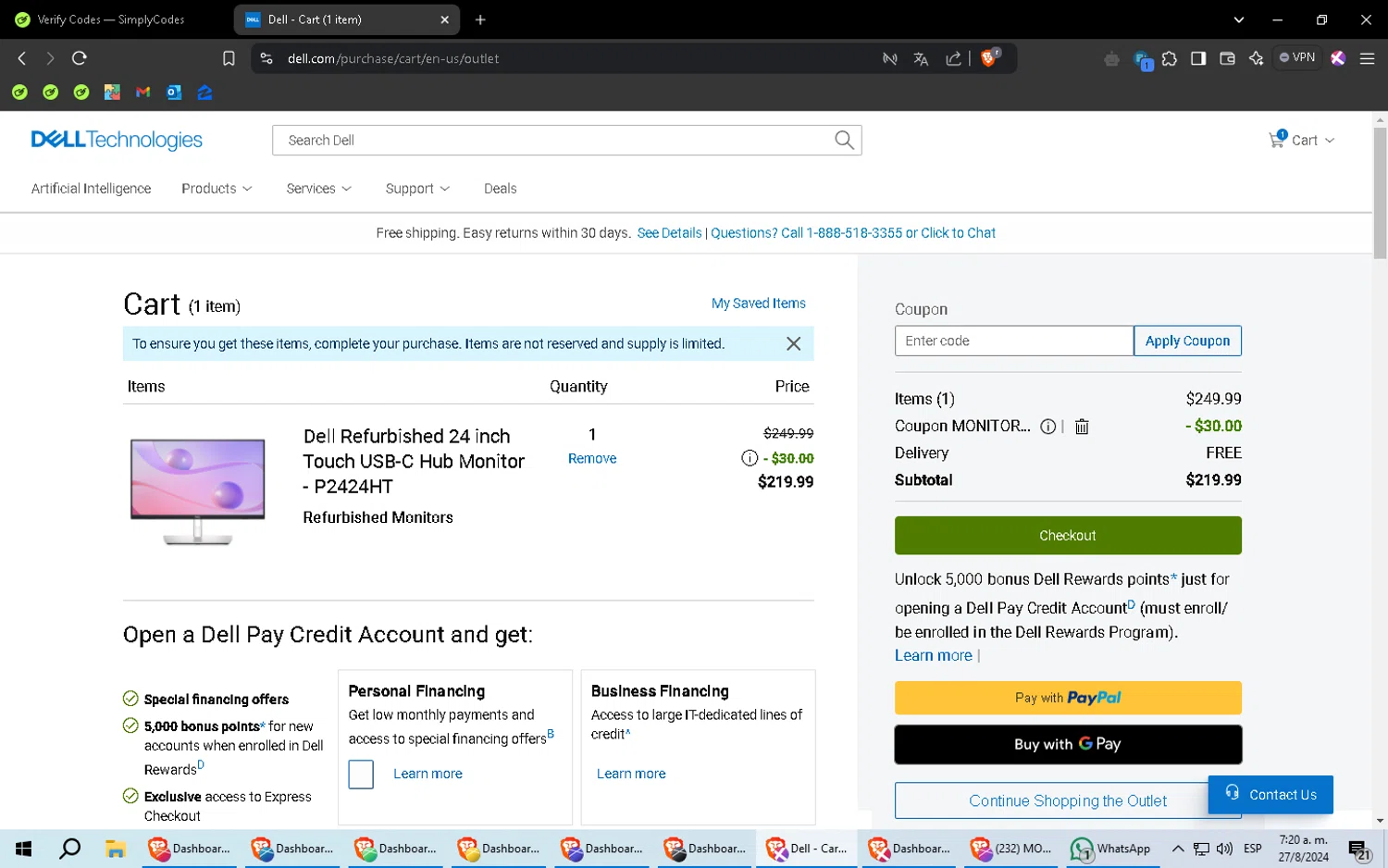Open Windows taskbar search
The image size is (1388, 868).
(x=69, y=849)
